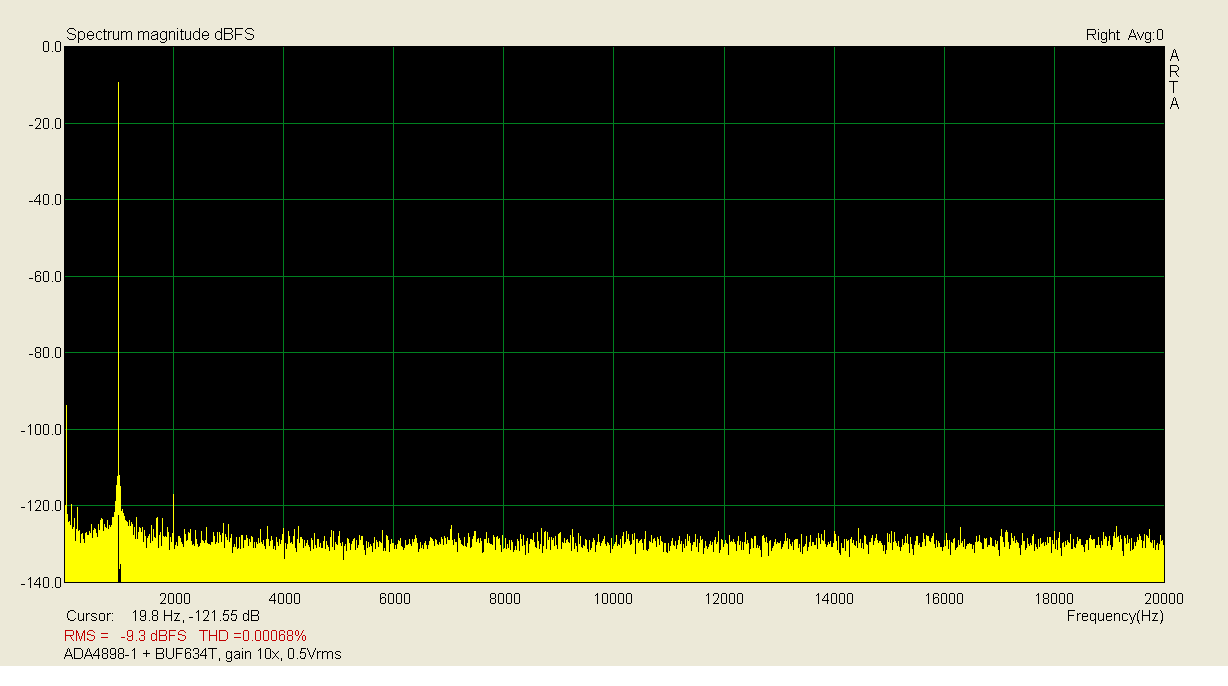Click the -100.0 y-axis label
Screen dimensions: 1228x686
43,430
